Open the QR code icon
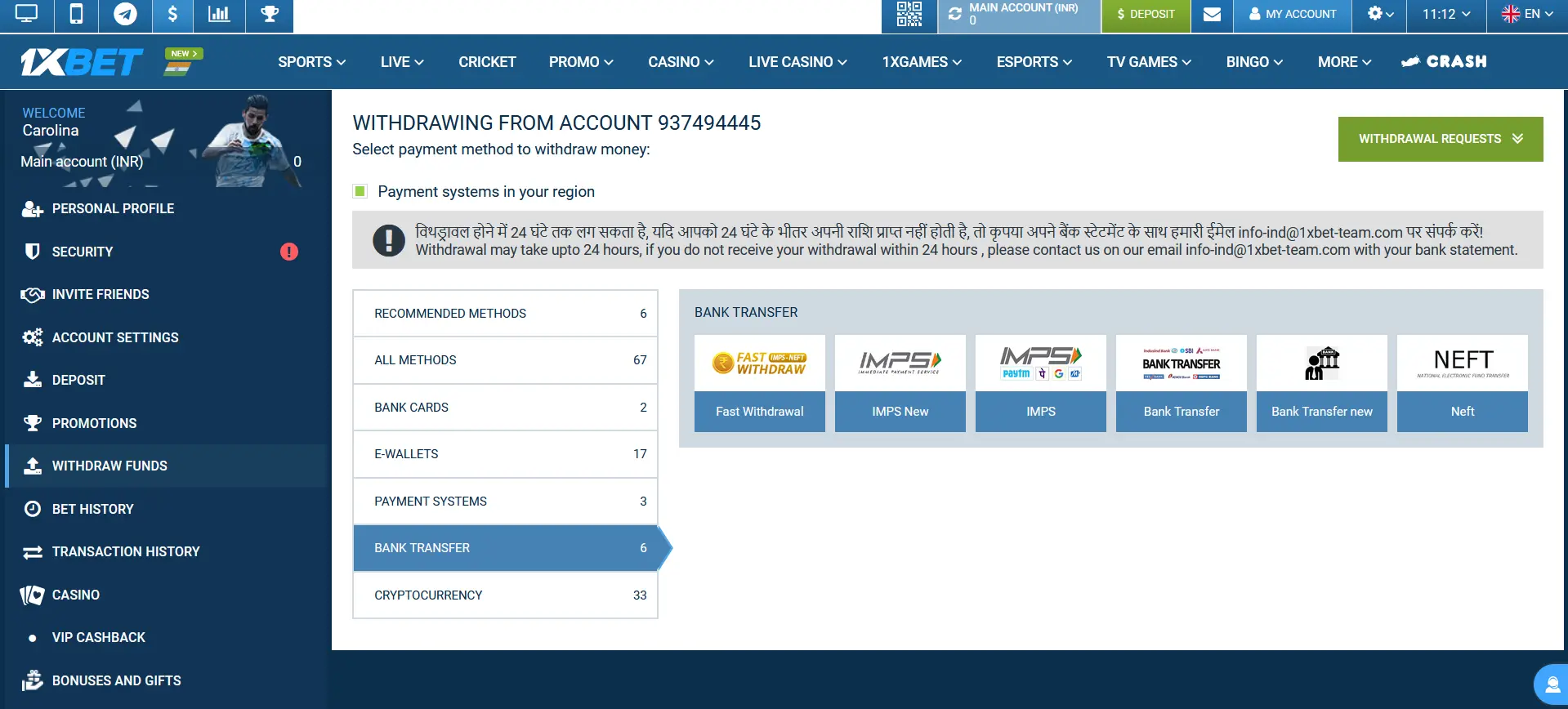Viewport: 1568px width, 709px height. [909, 15]
